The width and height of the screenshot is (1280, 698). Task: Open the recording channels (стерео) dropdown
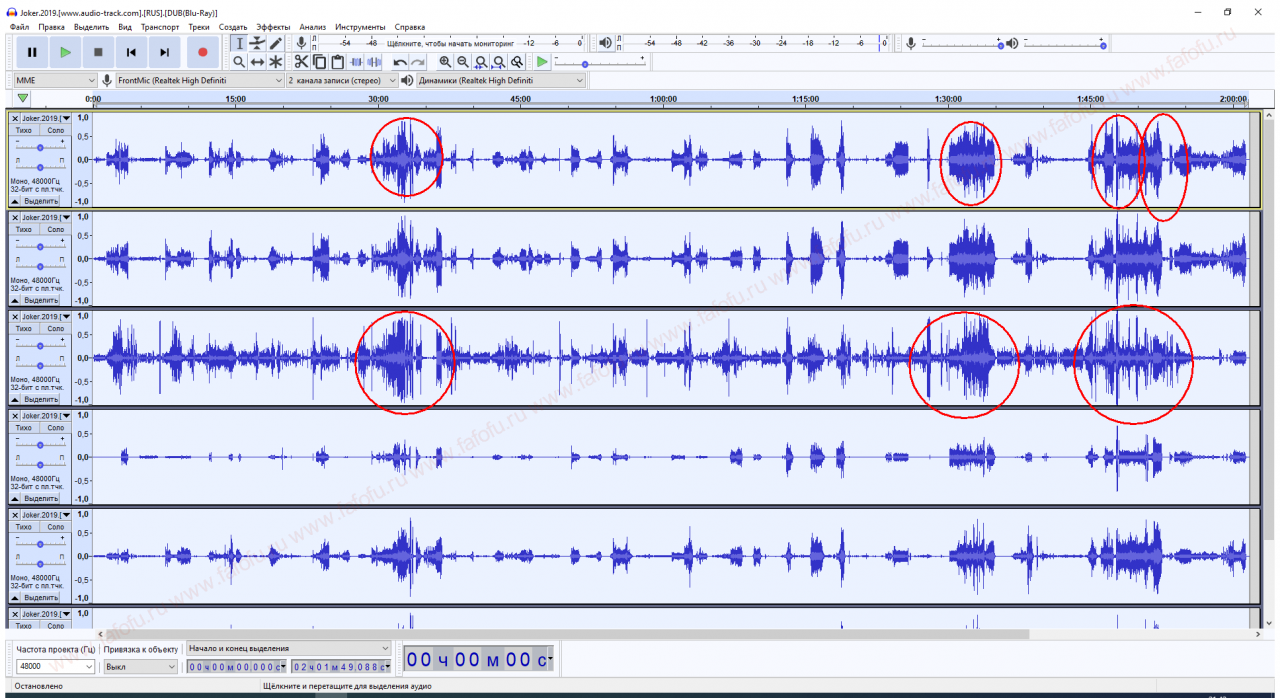click(x=343, y=80)
